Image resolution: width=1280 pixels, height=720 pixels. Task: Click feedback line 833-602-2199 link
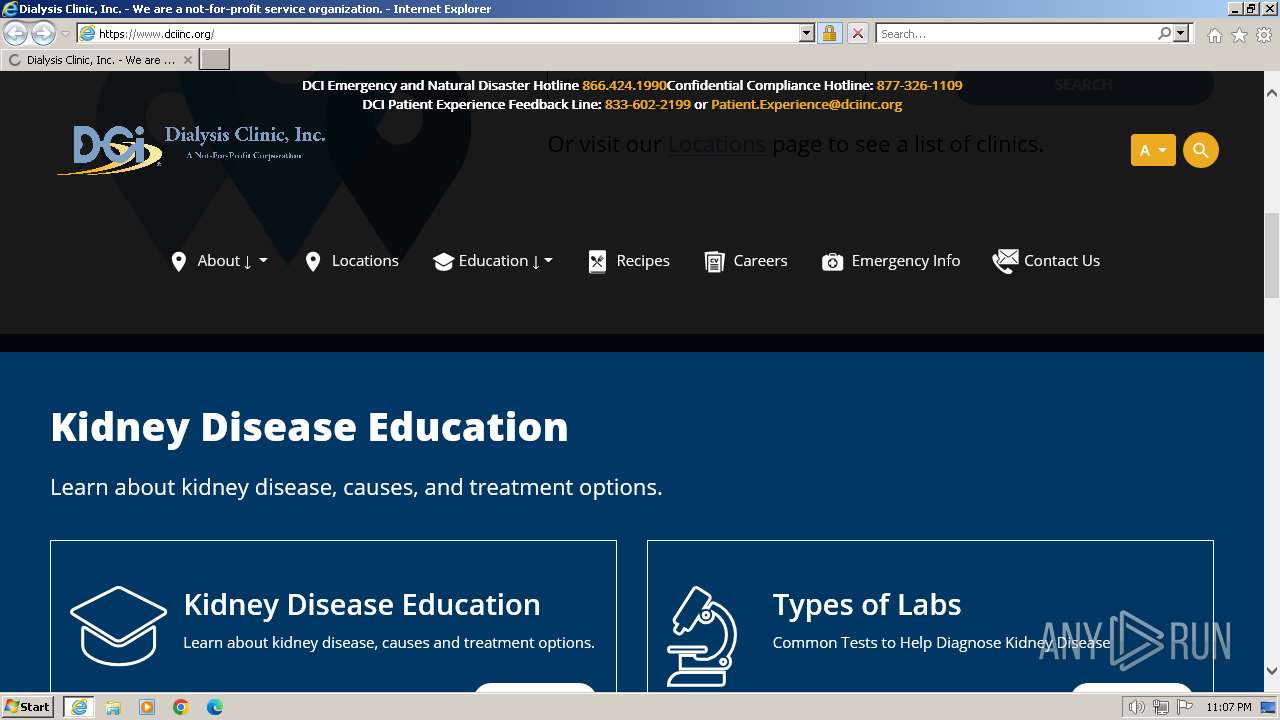[x=647, y=104]
